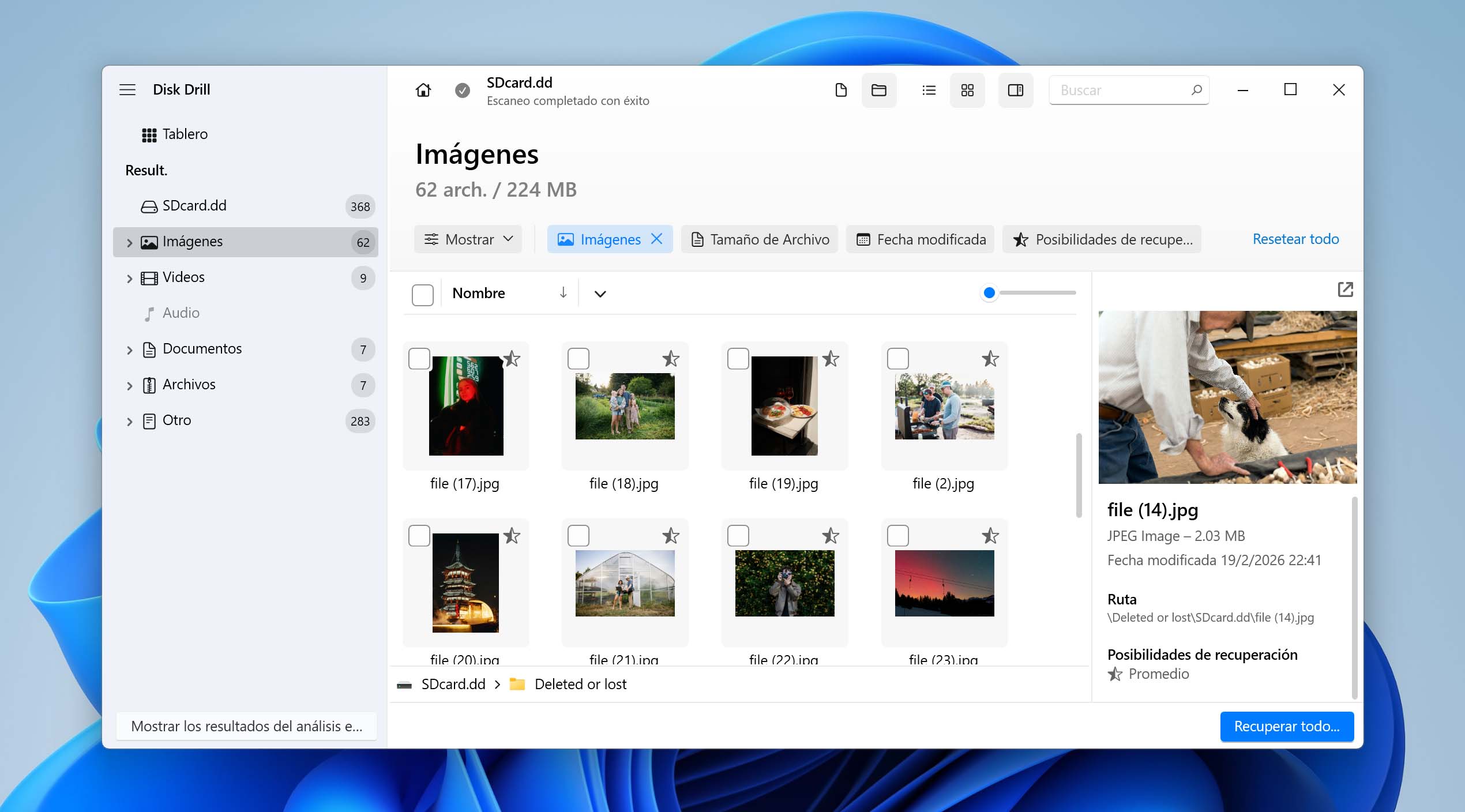1465x812 pixels.
Task: Click the star on file (17).jpg
Action: point(512,359)
